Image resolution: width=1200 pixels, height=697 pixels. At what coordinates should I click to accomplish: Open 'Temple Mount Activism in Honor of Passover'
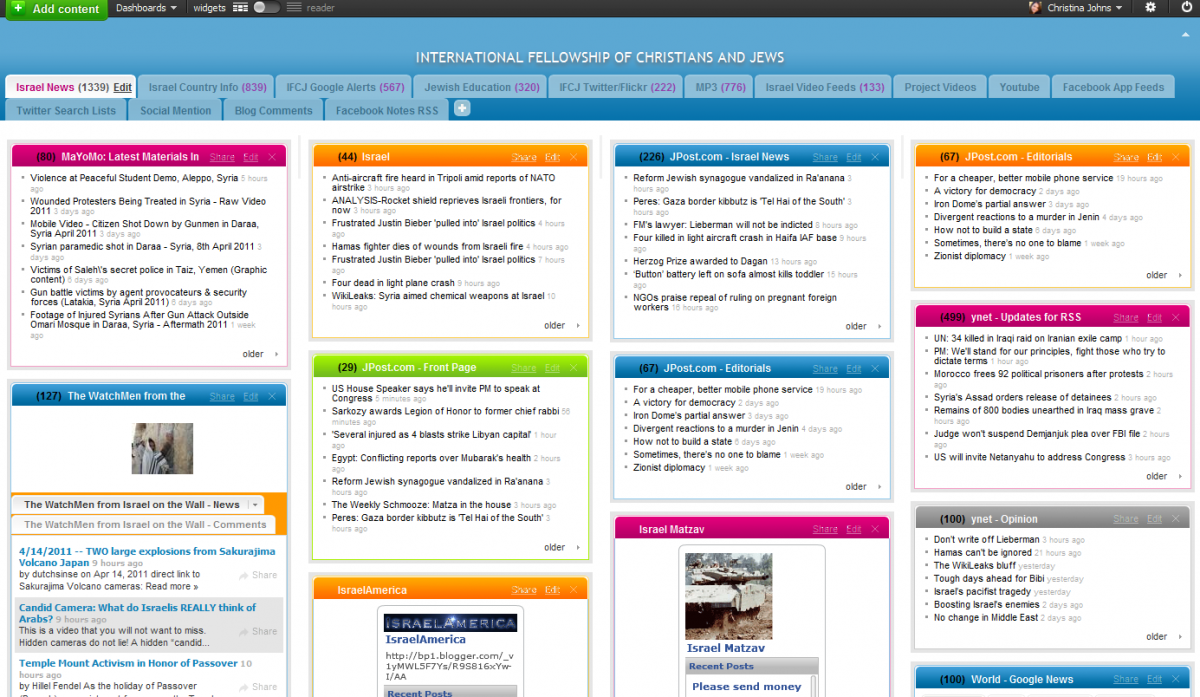[128, 663]
